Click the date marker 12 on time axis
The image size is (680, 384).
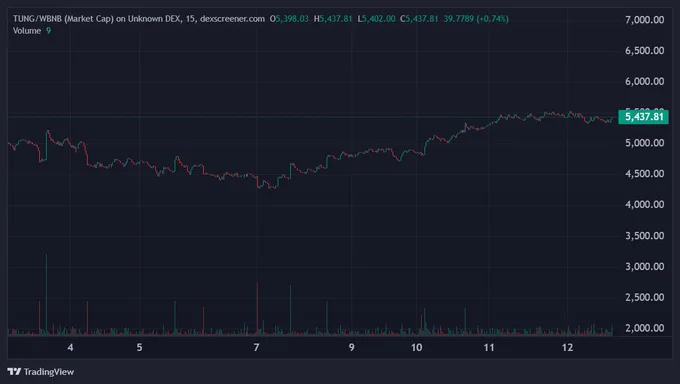(567, 347)
